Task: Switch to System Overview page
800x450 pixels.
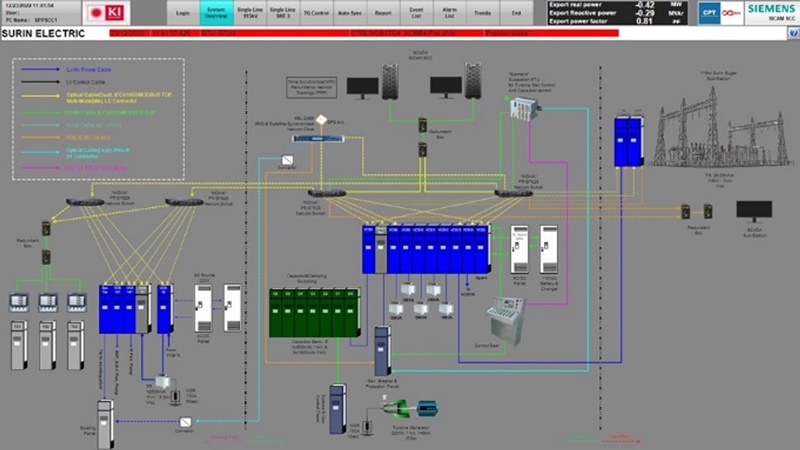Action: tap(215, 14)
